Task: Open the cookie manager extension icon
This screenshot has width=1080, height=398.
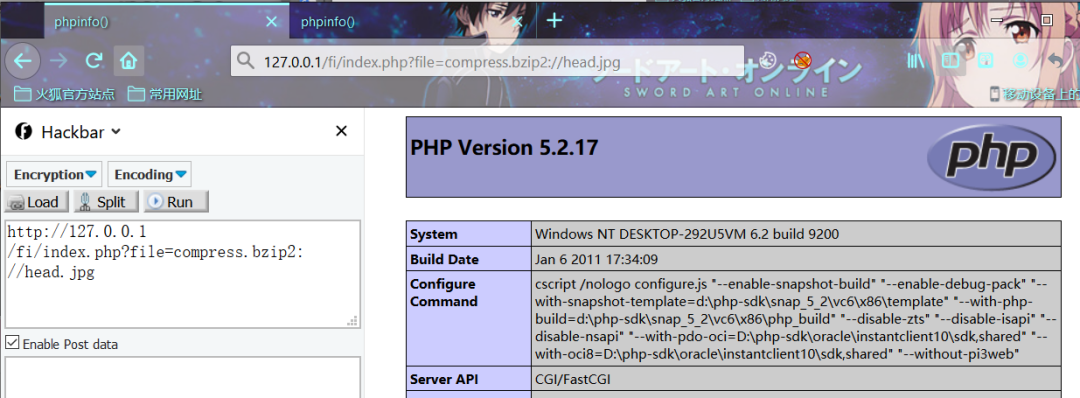Action: [x=769, y=60]
